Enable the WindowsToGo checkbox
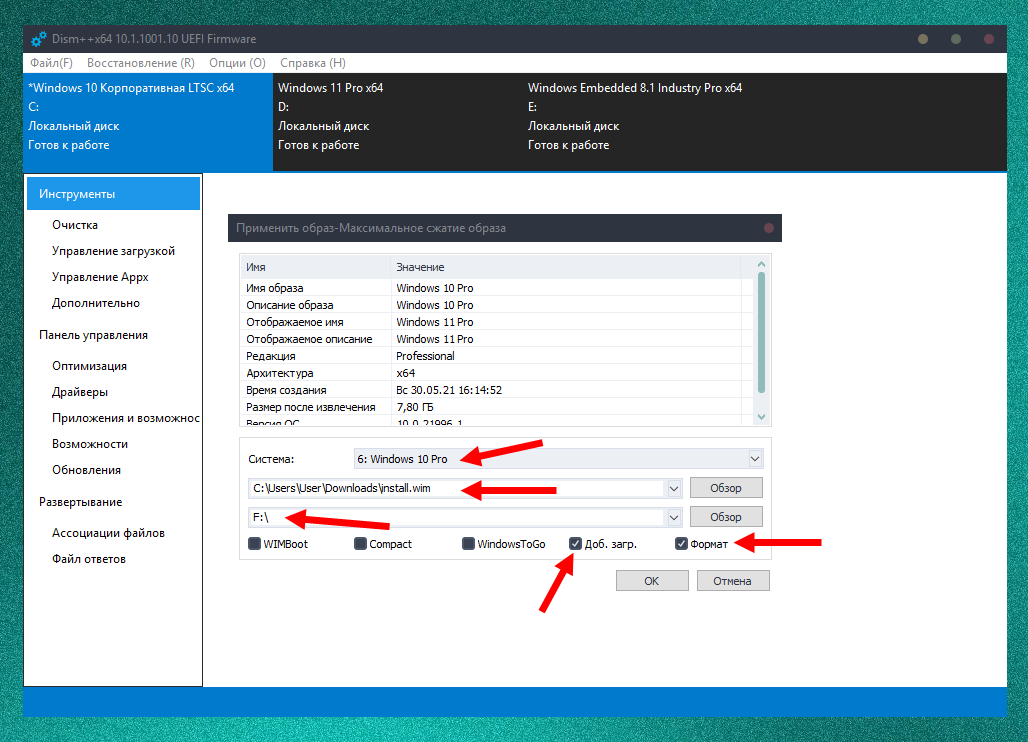The image size is (1028, 742). pyautogui.click(x=468, y=543)
